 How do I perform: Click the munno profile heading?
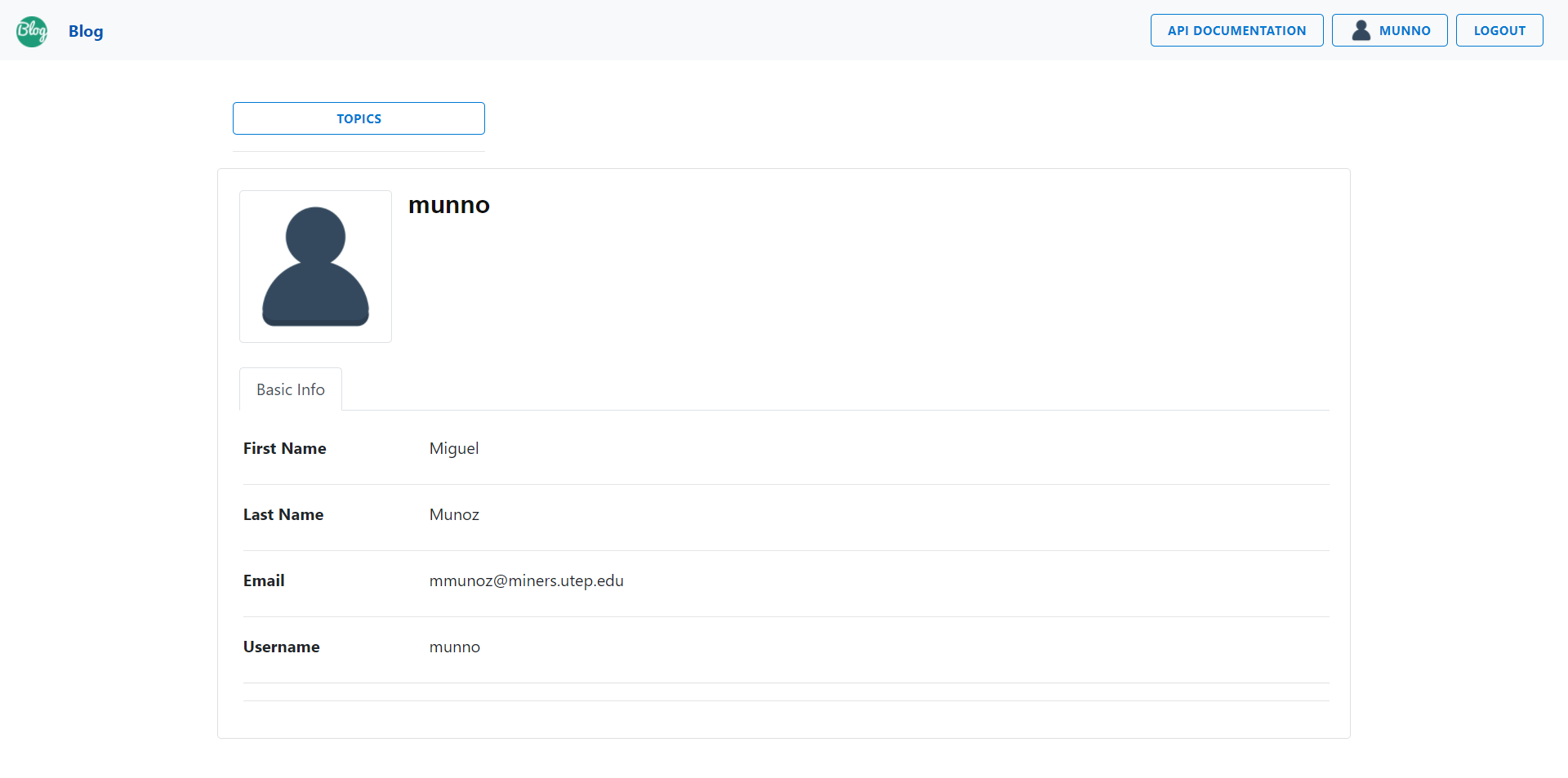click(x=448, y=205)
